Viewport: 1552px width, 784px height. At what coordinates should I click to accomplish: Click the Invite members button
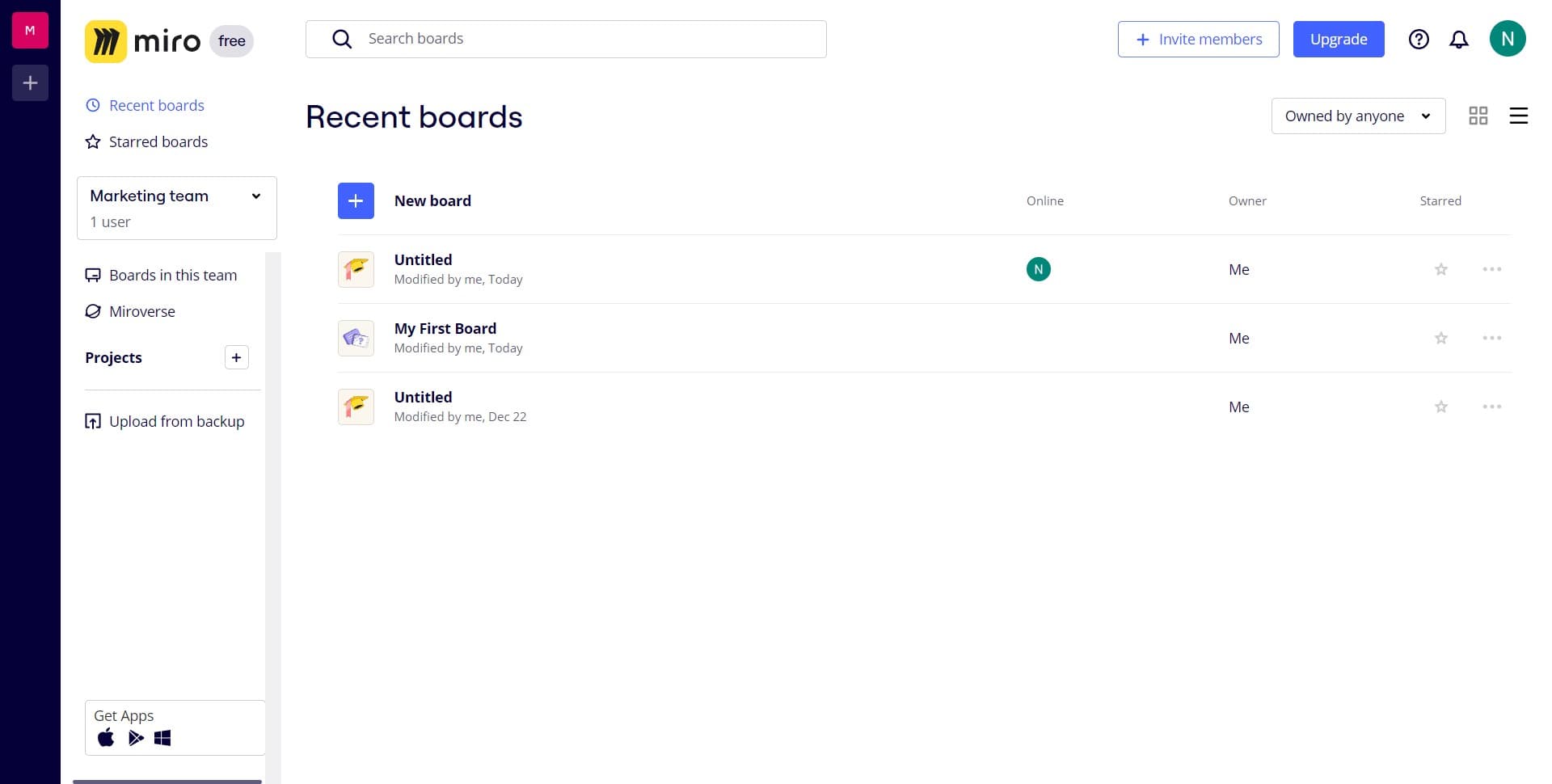pos(1198,39)
